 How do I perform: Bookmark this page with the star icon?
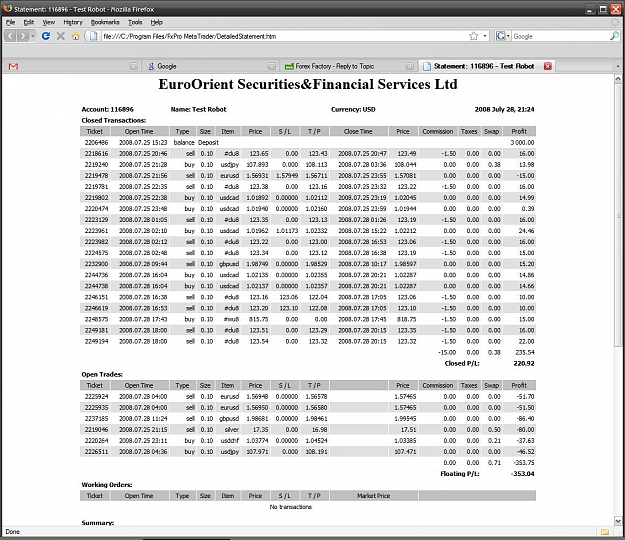[474, 36]
